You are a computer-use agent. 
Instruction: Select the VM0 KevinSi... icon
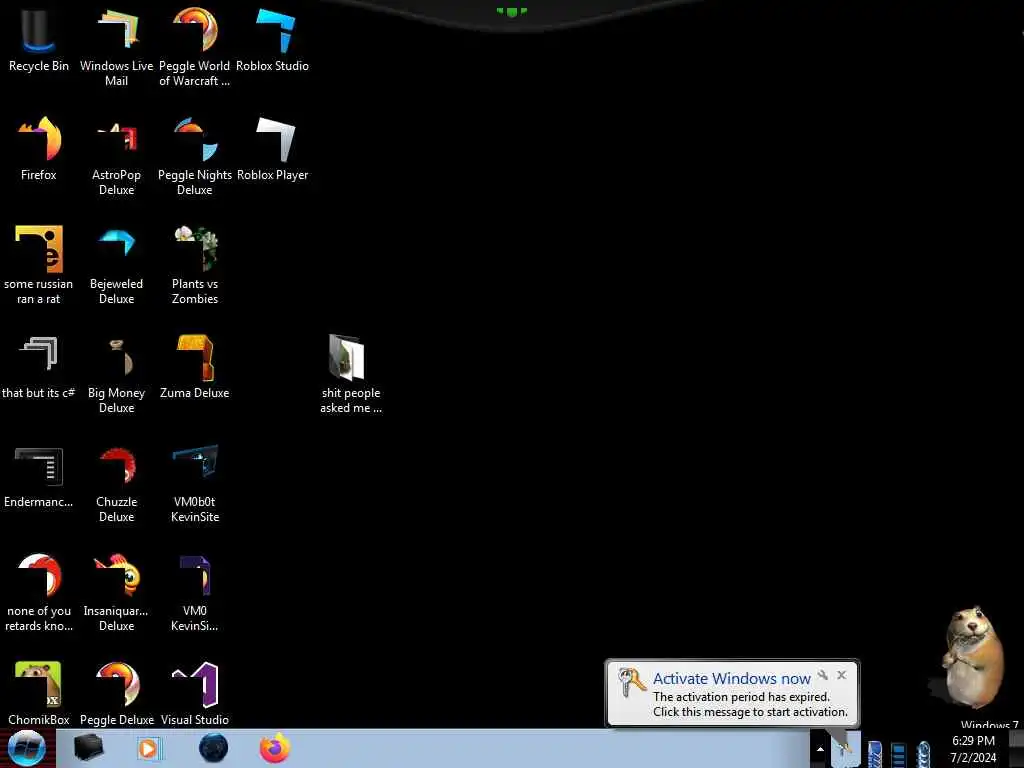[195, 592]
